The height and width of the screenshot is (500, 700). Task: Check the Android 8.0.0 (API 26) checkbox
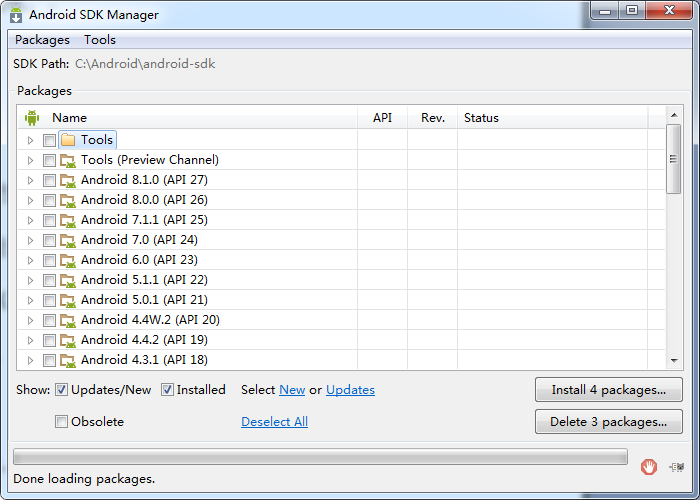(x=49, y=200)
